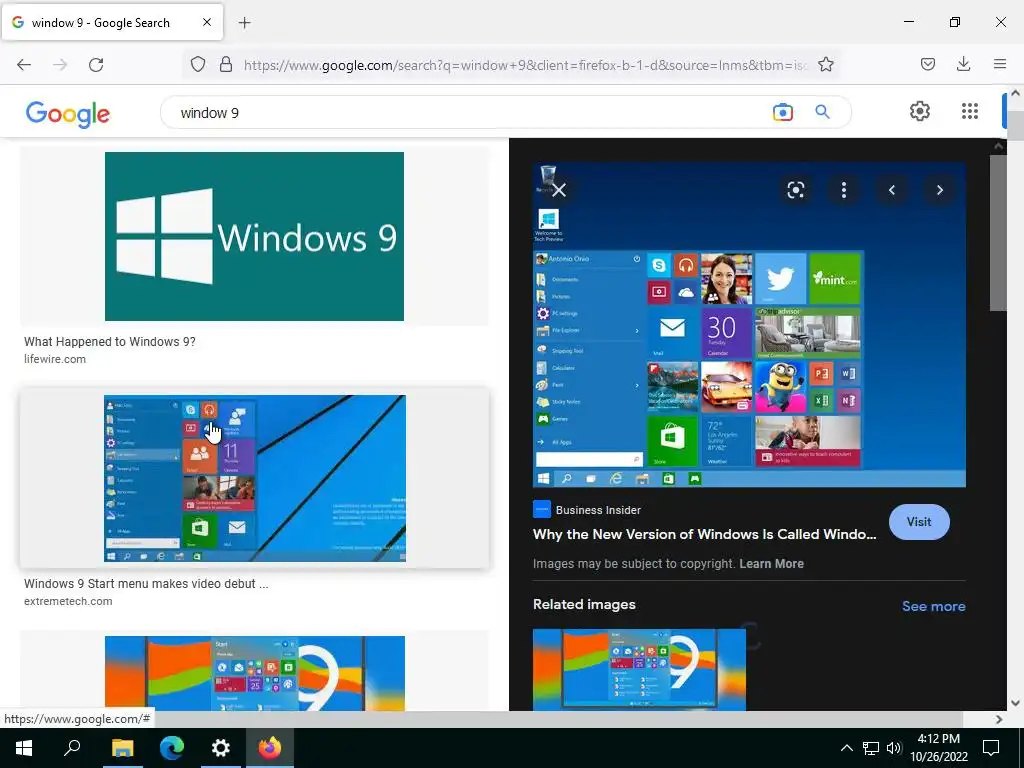Screen dimensions: 1024x768
Task: Open Google quick settings gear
Action: 920,111
